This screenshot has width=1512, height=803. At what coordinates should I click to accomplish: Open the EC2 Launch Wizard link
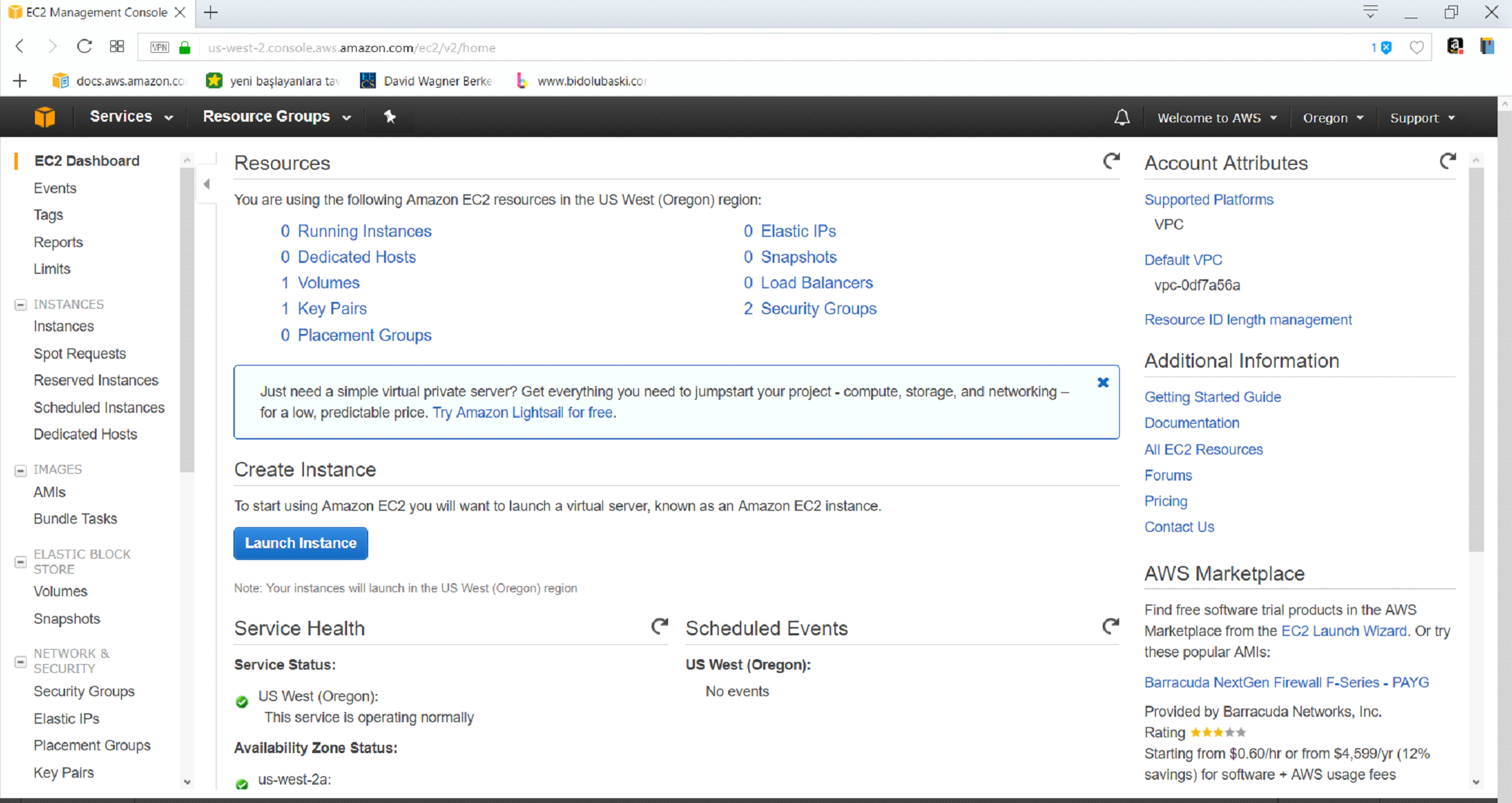[x=1344, y=631]
